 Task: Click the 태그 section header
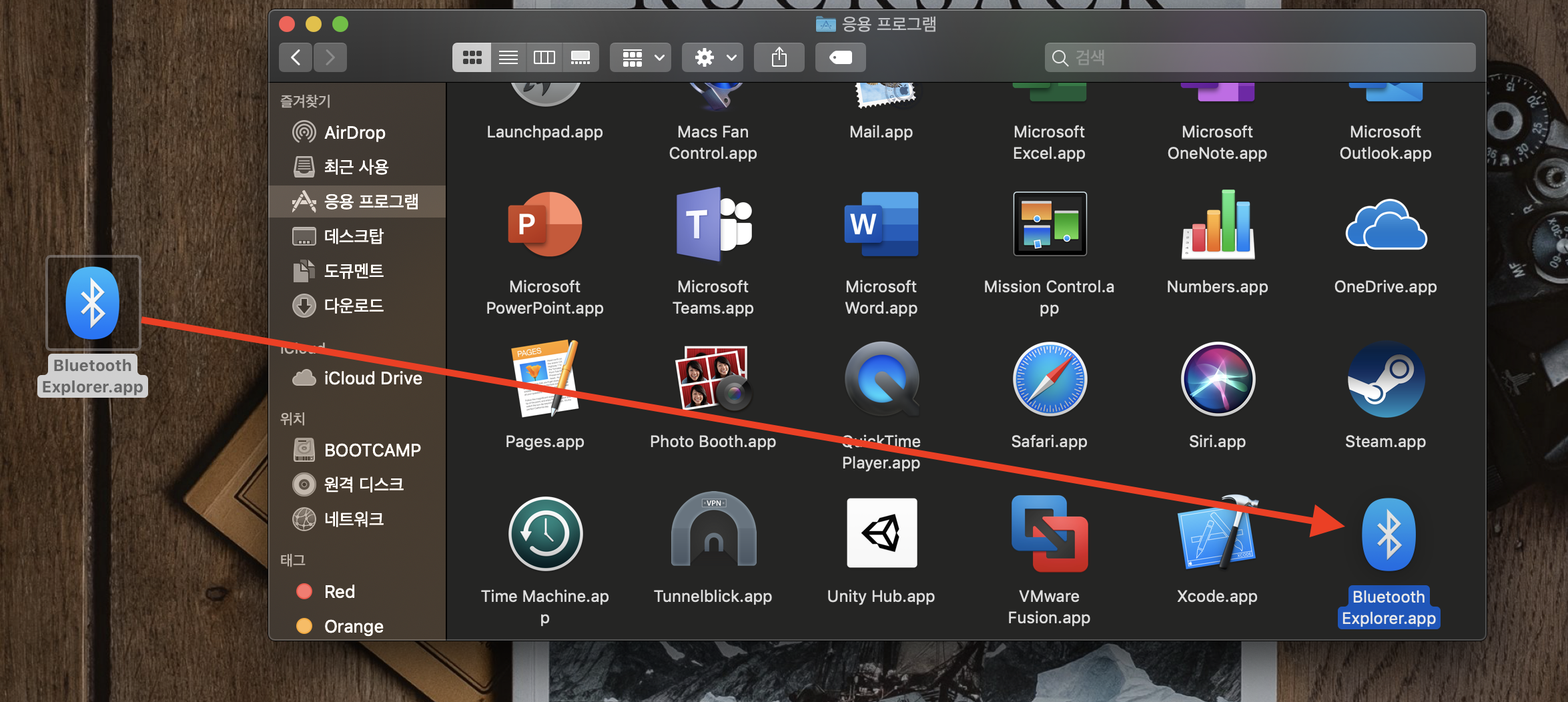click(292, 560)
